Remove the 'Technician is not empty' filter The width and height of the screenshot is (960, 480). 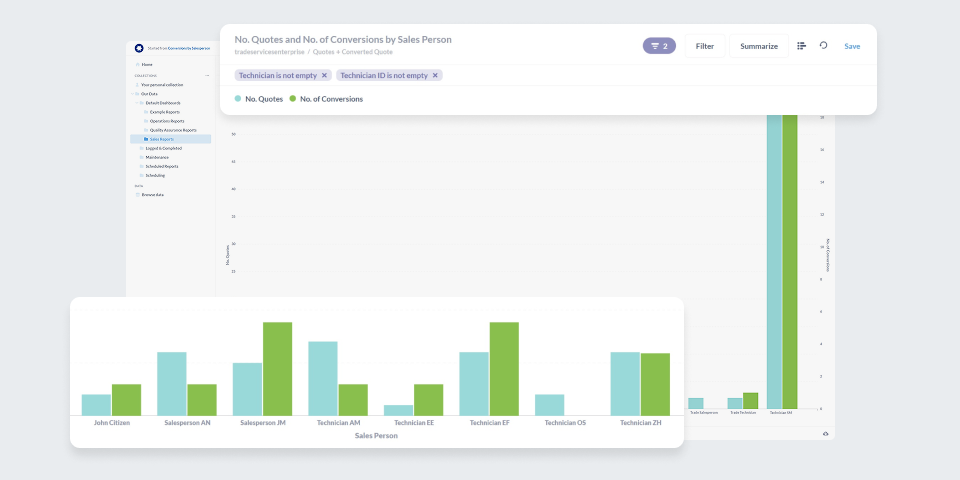pyautogui.click(x=324, y=75)
